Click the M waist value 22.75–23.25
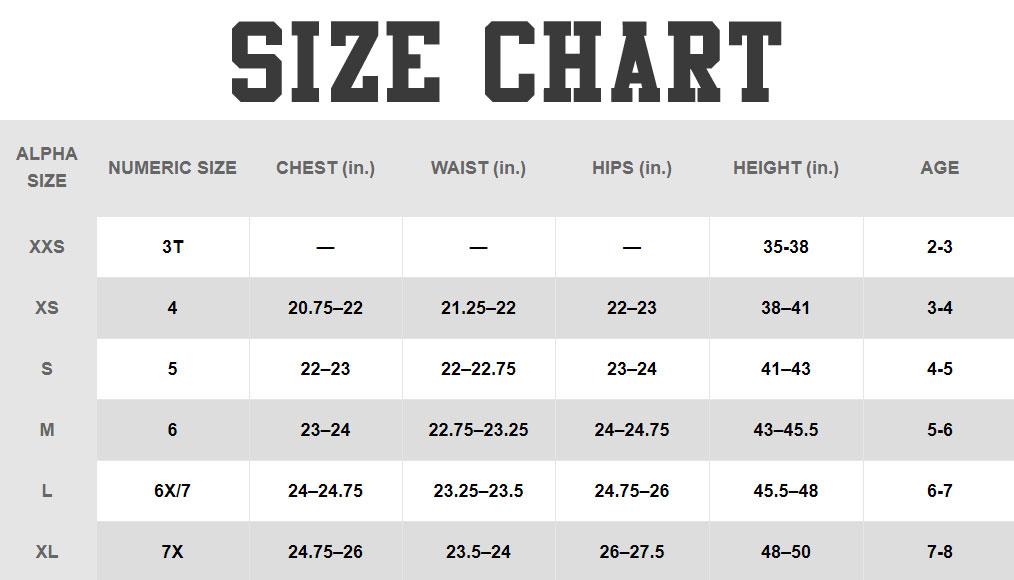The height and width of the screenshot is (580, 1014). click(478, 430)
